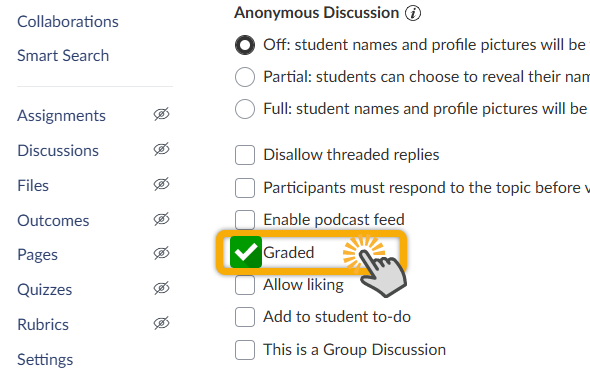
Task: Uncheck the Graded checkbox
Action: coord(246,252)
